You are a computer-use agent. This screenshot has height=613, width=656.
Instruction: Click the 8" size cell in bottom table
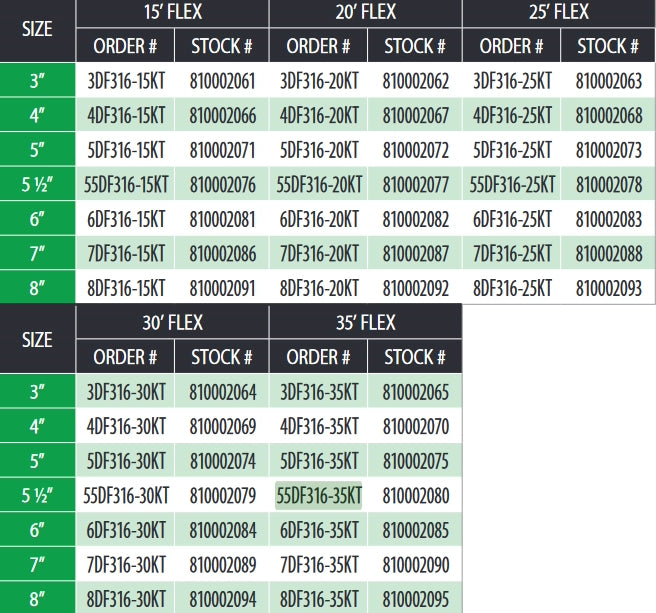[37, 599]
